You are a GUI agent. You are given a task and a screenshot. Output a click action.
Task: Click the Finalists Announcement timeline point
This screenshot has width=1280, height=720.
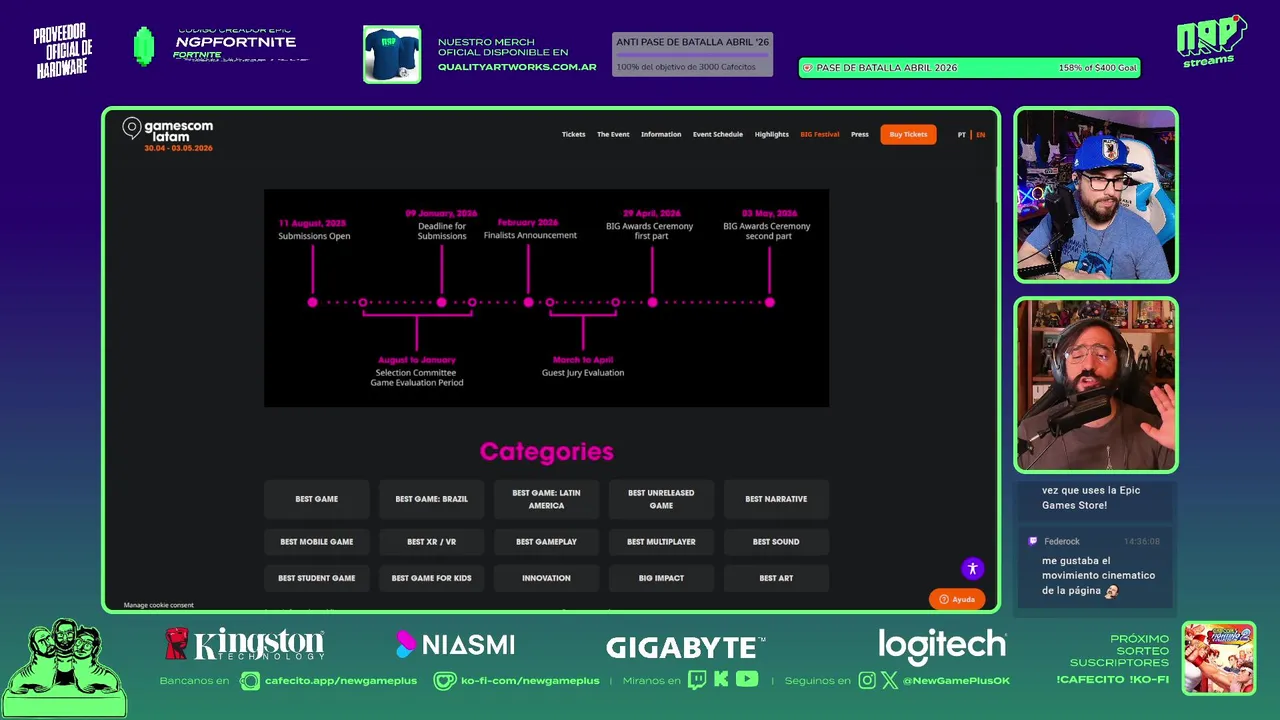click(528, 302)
